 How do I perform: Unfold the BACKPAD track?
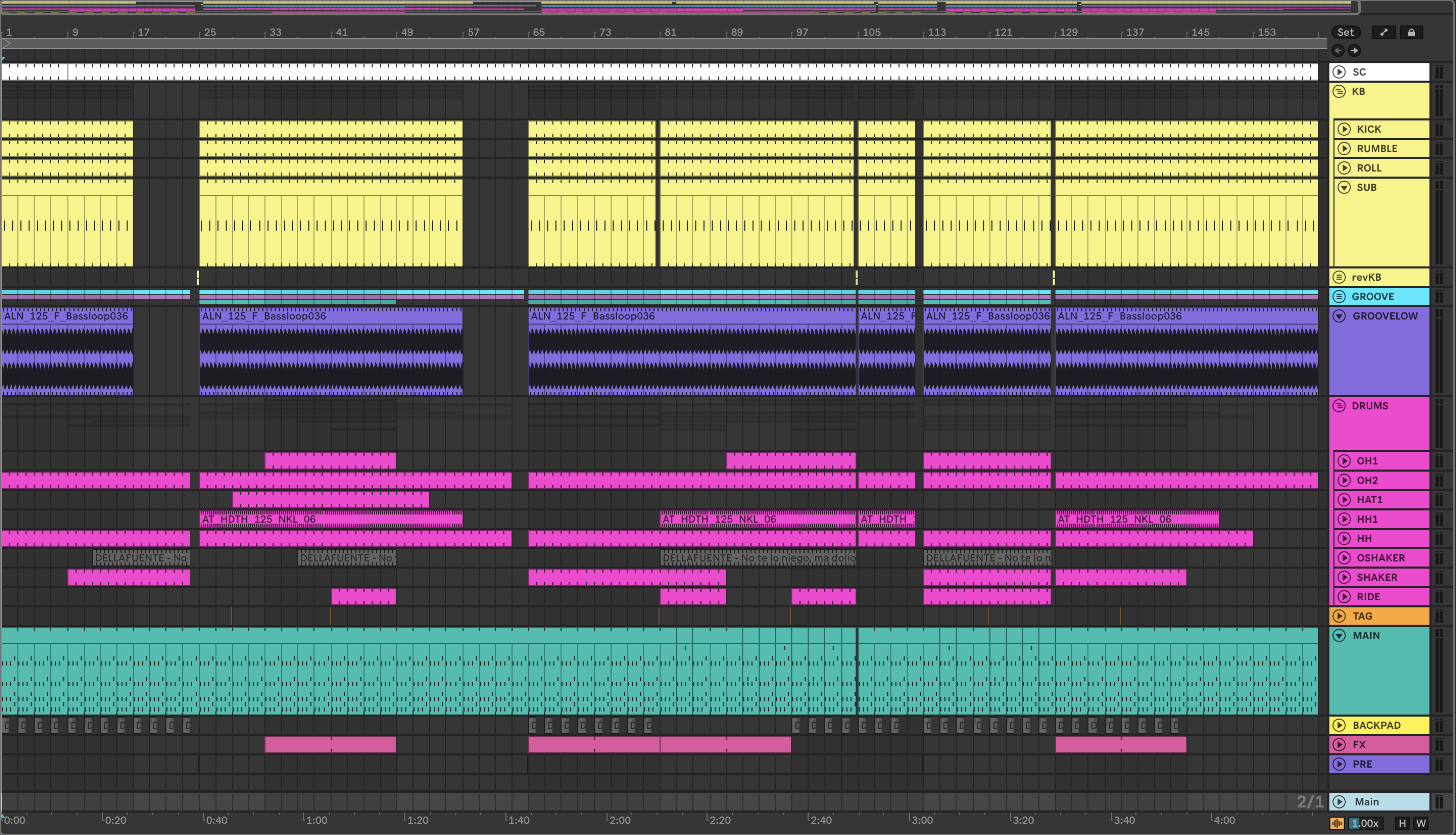point(1339,725)
